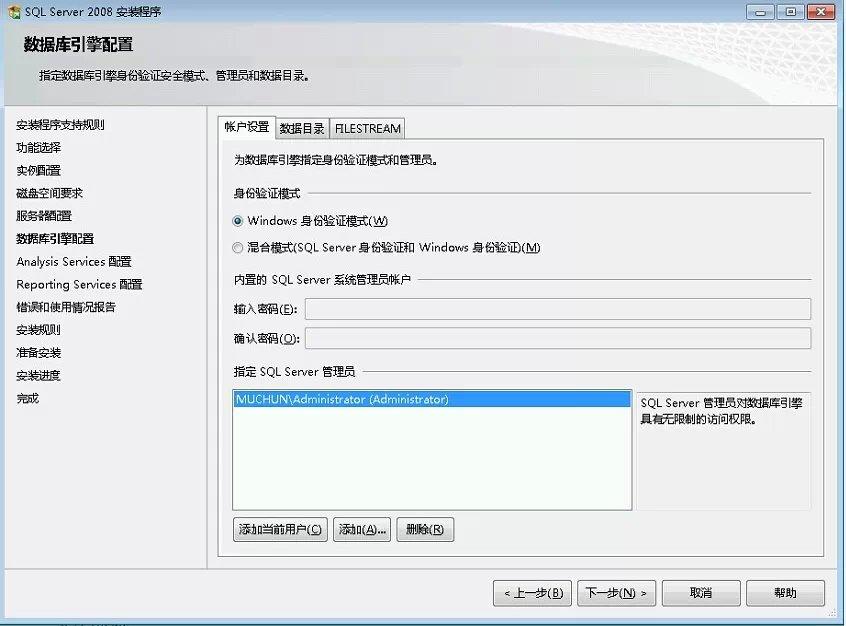Click 磁盘空间要求 step in sidebar

point(50,193)
